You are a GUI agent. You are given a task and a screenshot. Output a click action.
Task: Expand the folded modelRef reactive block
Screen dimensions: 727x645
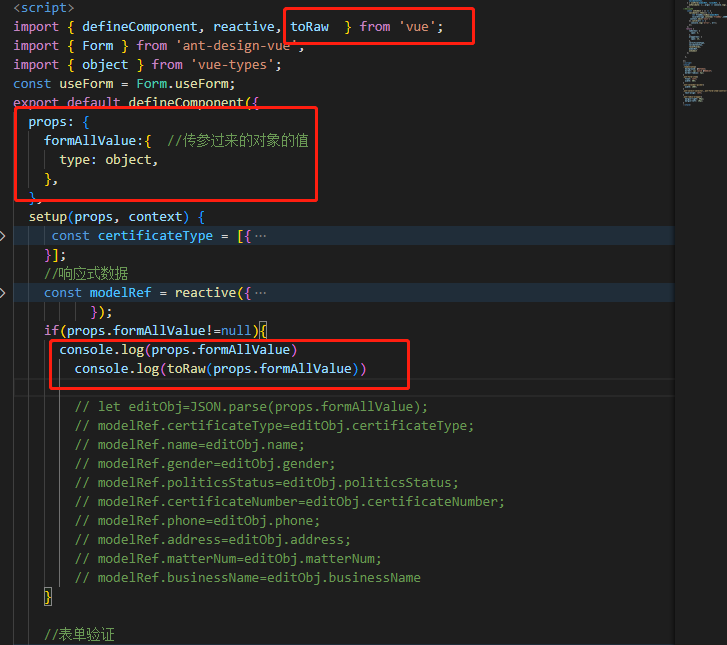[5, 293]
